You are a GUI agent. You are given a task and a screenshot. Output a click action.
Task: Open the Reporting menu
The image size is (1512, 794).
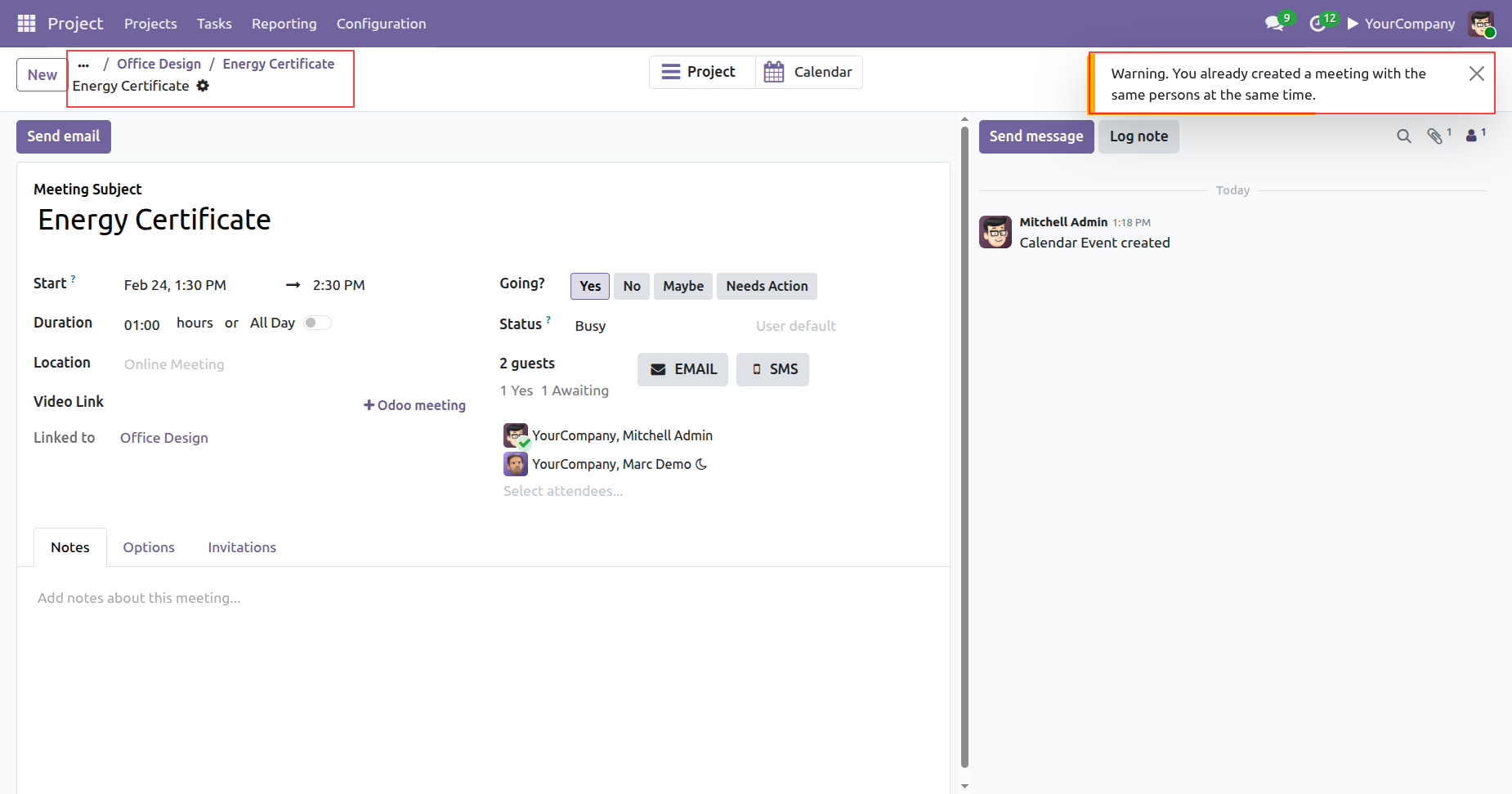pos(284,24)
